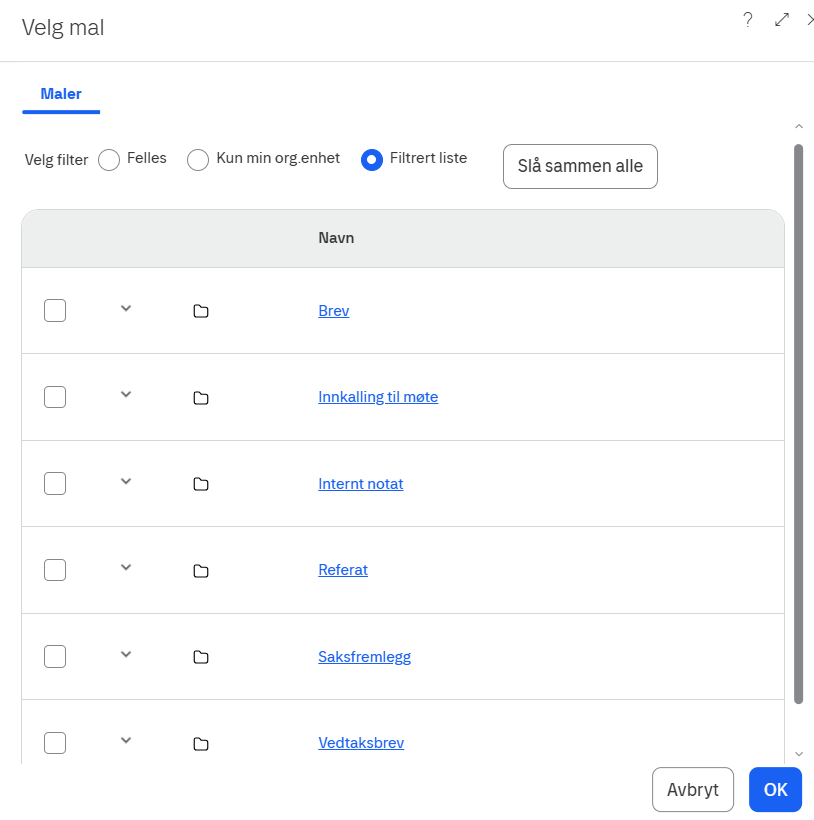Confirm selection with the OK button

pyautogui.click(x=775, y=790)
